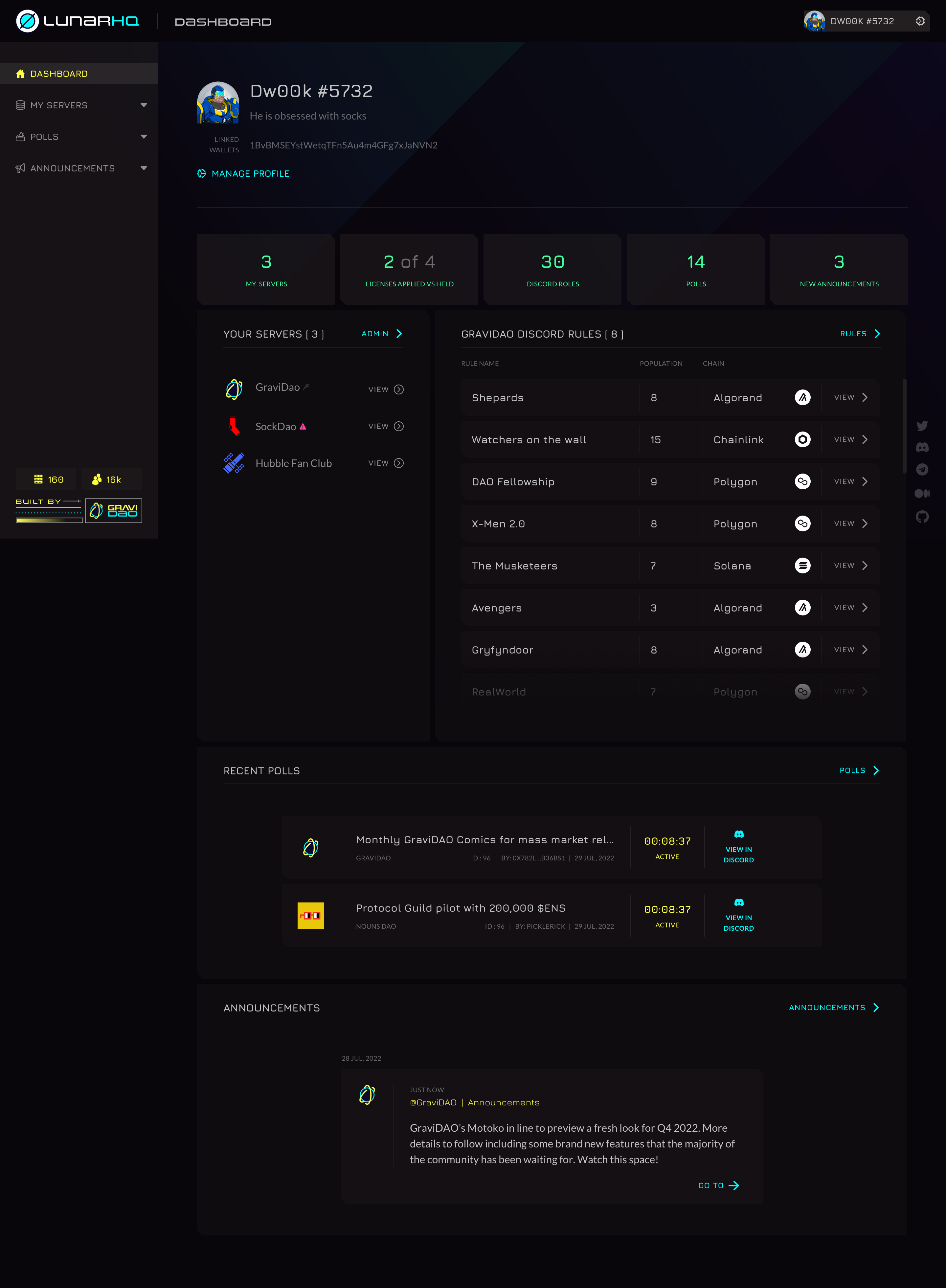The image size is (946, 1288).
Task: Click the Medium social icon
Action: (922, 494)
